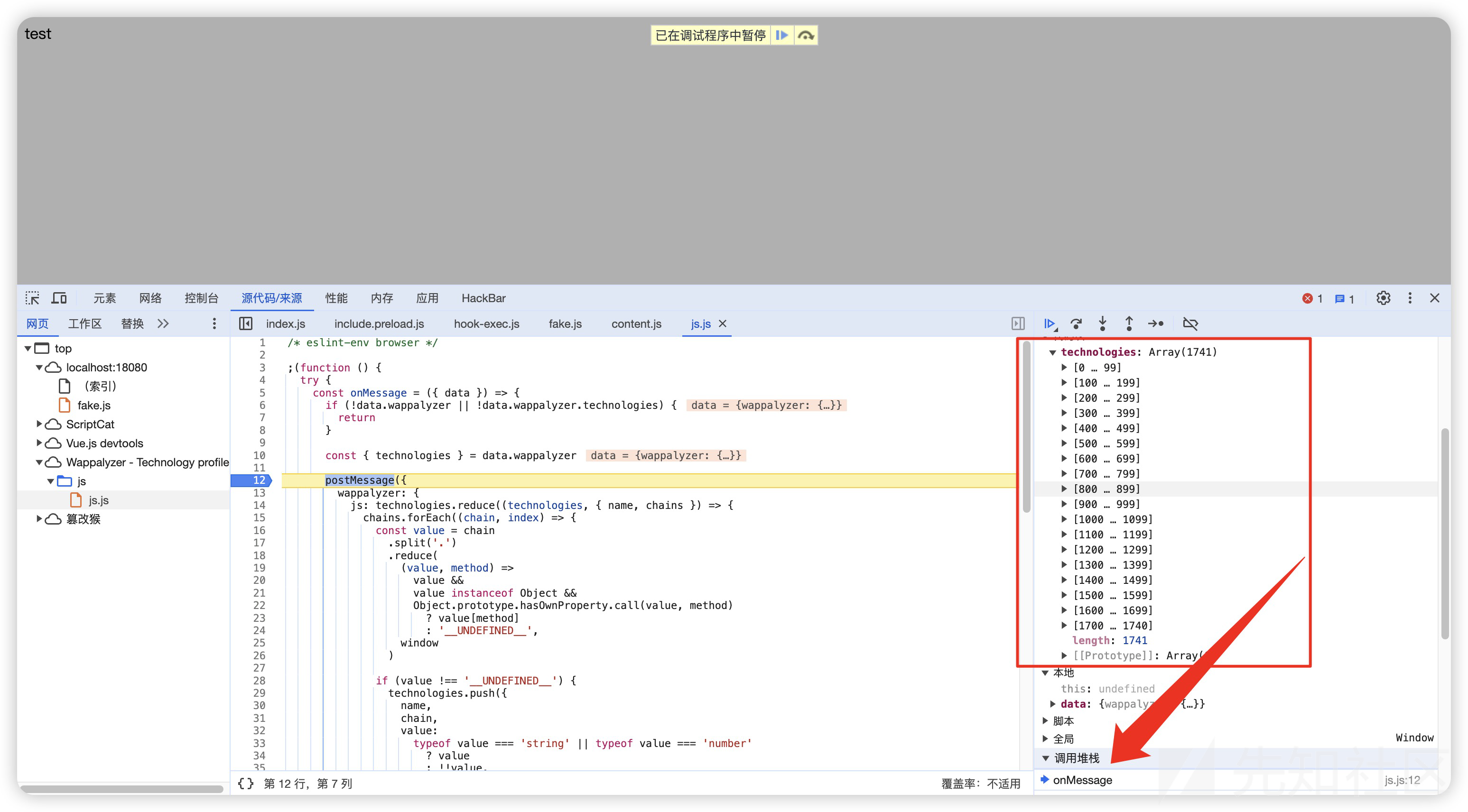Close the js.js file tab
1468x812 pixels.
723,323
